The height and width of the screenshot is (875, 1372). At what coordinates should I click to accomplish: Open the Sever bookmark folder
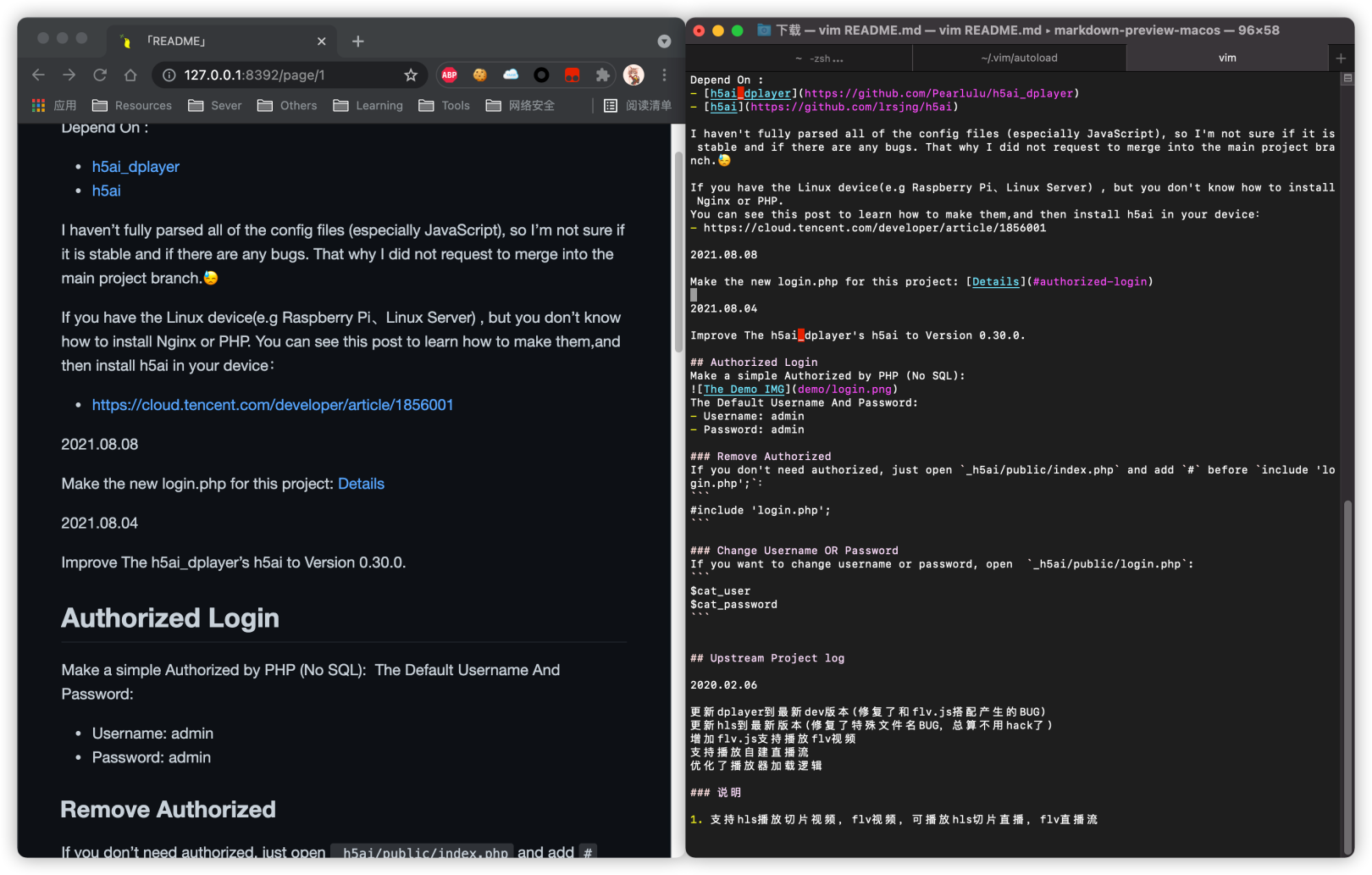coord(215,105)
